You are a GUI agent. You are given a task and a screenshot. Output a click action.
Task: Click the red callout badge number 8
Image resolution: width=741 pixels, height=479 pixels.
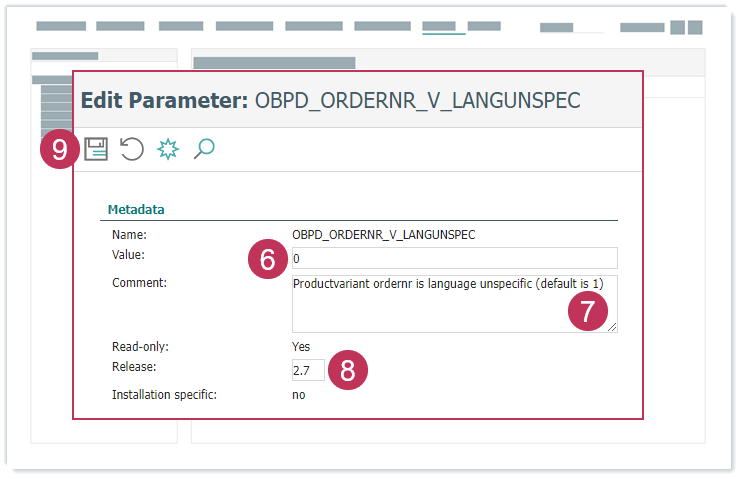[348, 371]
